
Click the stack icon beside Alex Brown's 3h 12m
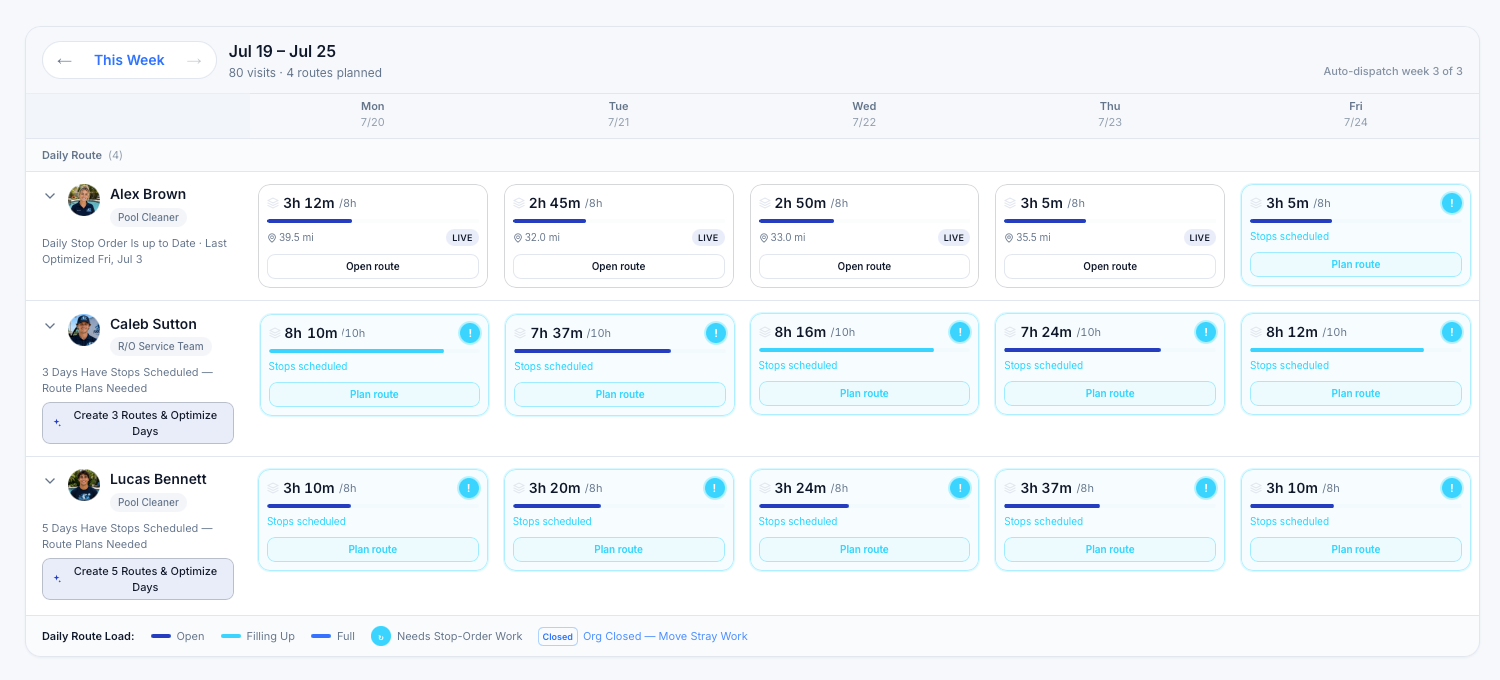point(273,203)
